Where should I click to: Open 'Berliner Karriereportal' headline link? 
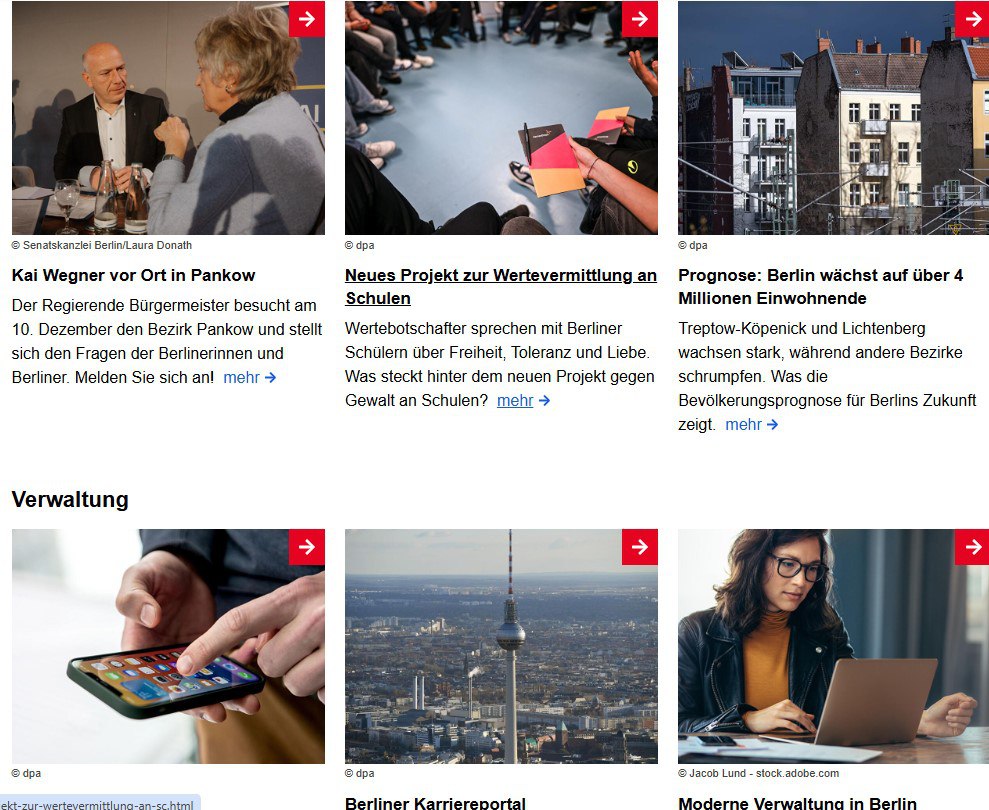click(x=435, y=803)
